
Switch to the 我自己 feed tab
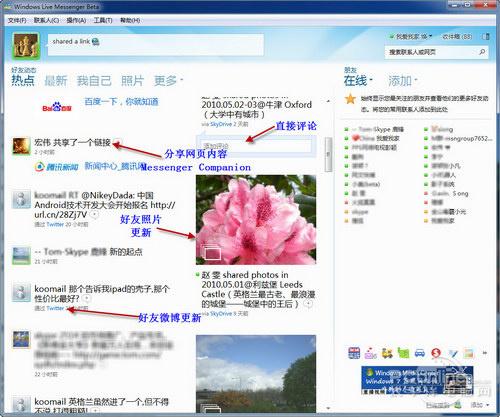94,80
